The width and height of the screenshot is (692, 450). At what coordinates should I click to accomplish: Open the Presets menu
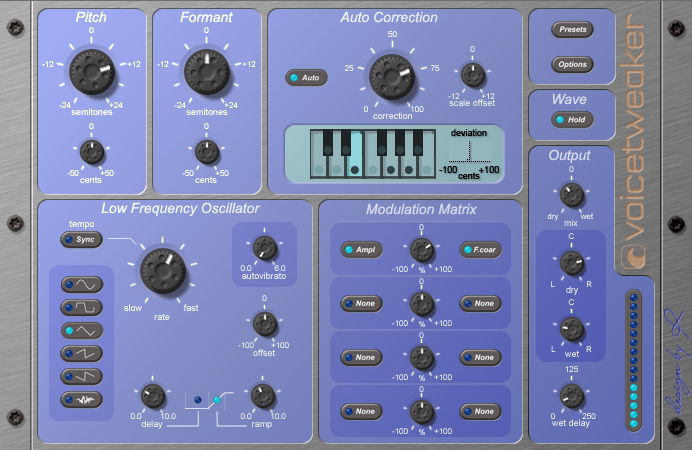point(571,30)
